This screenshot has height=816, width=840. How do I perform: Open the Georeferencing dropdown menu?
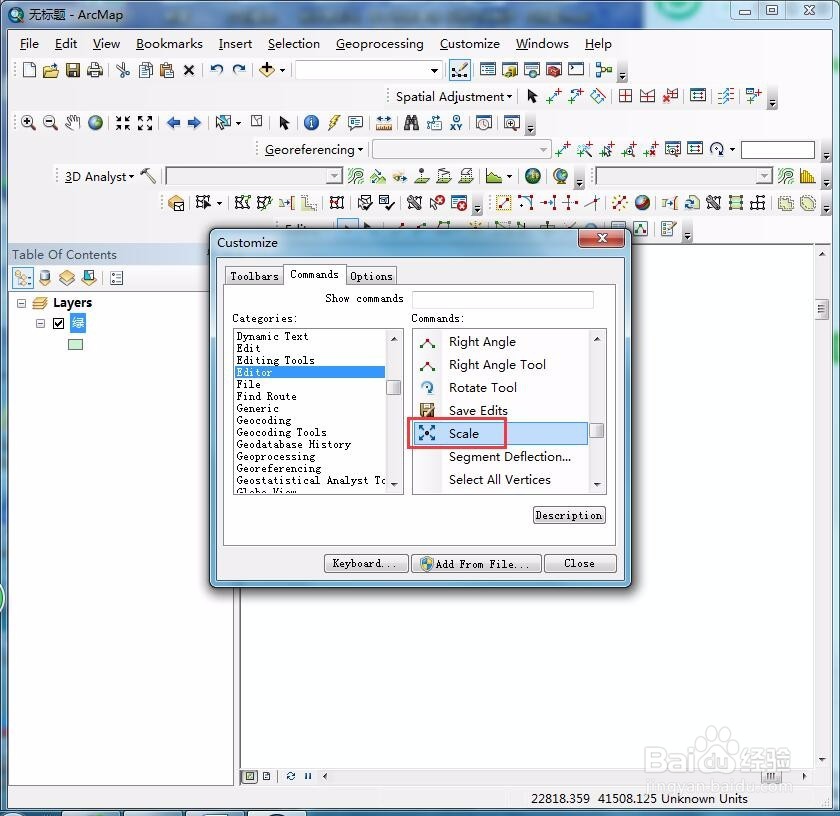[313, 149]
